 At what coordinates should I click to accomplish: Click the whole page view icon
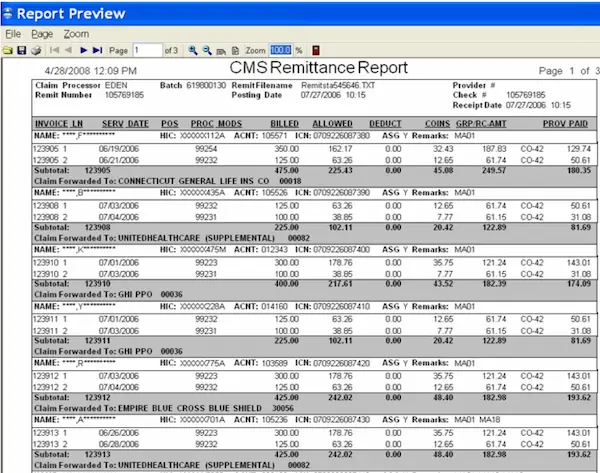[x=235, y=51]
